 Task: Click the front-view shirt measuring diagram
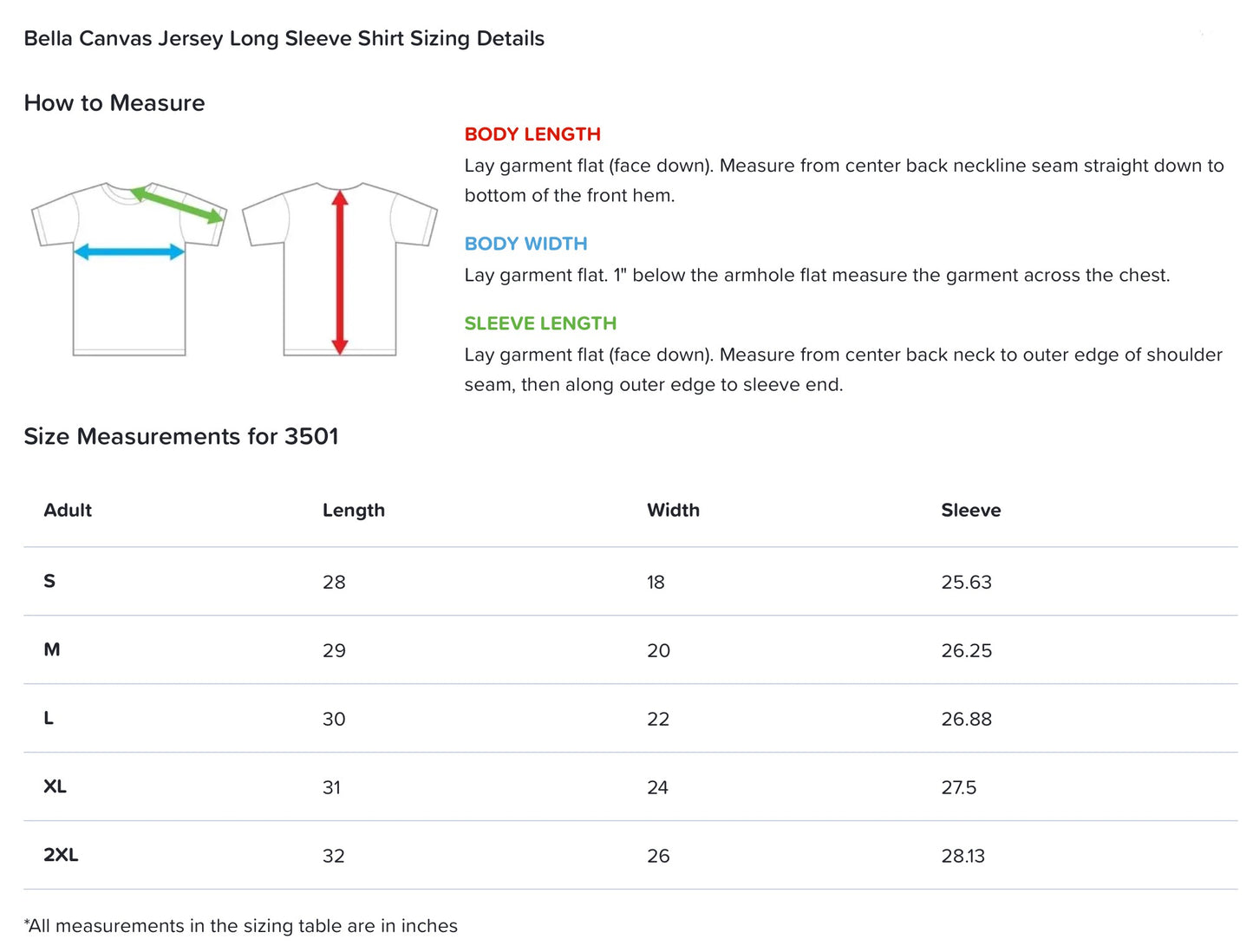click(x=129, y=269)
